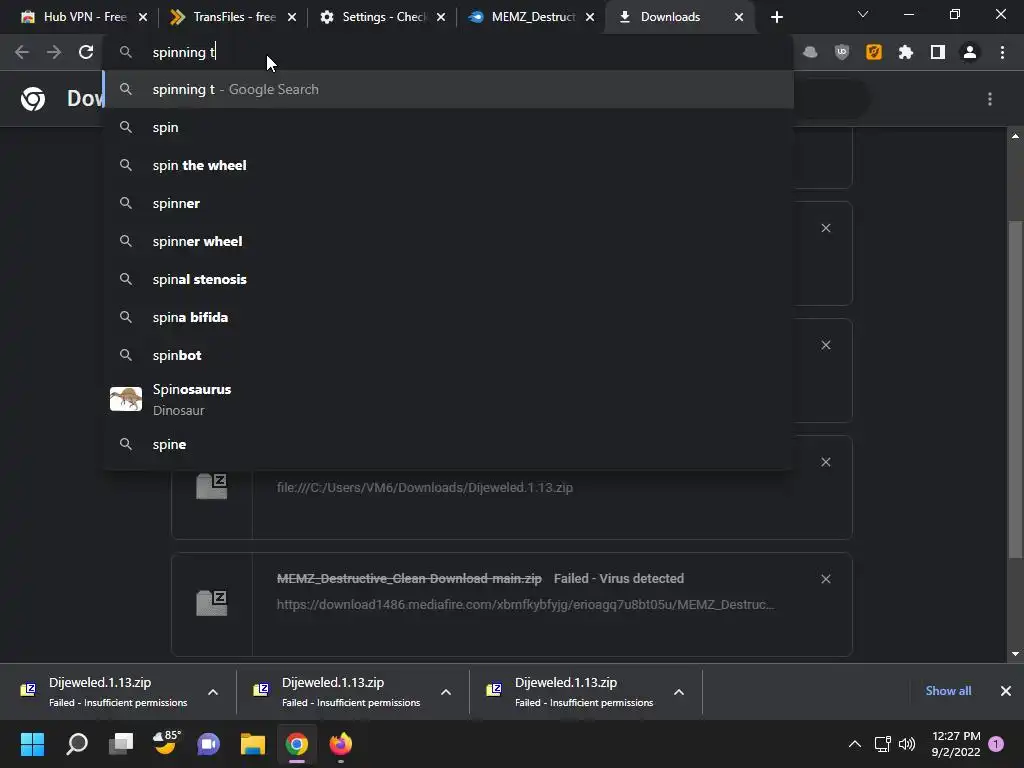Select 'spinning t - Google Search' suggestion
1024x768 pixels.
448,89
